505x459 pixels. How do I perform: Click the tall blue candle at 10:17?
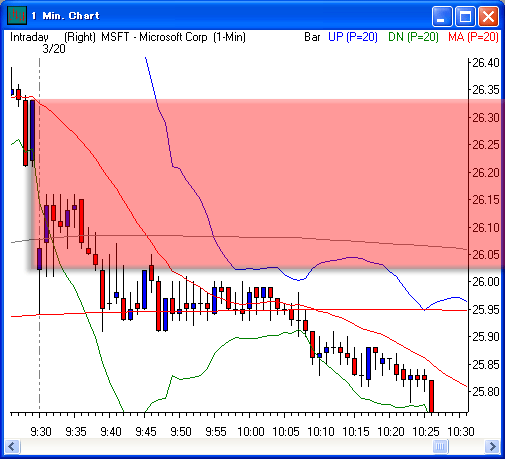pos(368,363)
